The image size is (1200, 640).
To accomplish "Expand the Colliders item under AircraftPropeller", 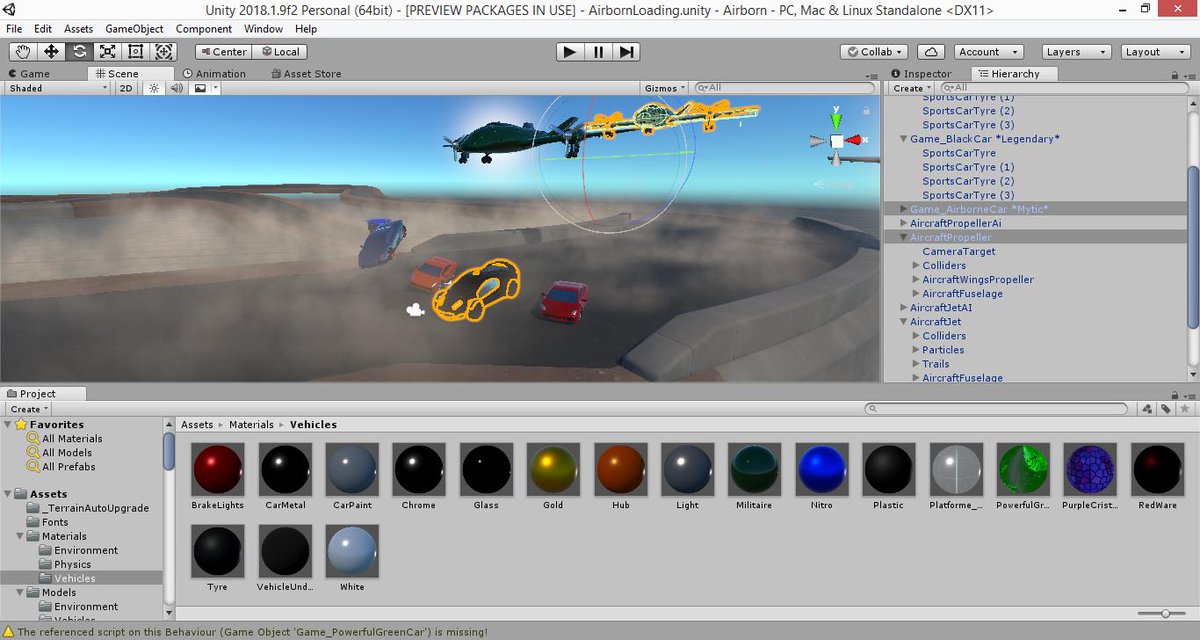I will click(x=916, y=266).
